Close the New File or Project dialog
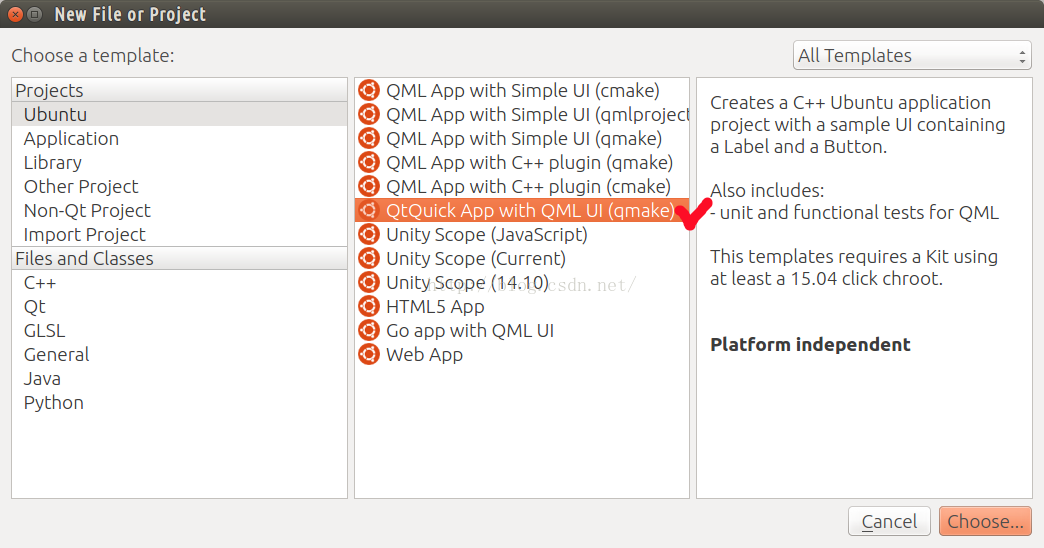This screenshot has width=1044, height=548. [x=15, y=14]
